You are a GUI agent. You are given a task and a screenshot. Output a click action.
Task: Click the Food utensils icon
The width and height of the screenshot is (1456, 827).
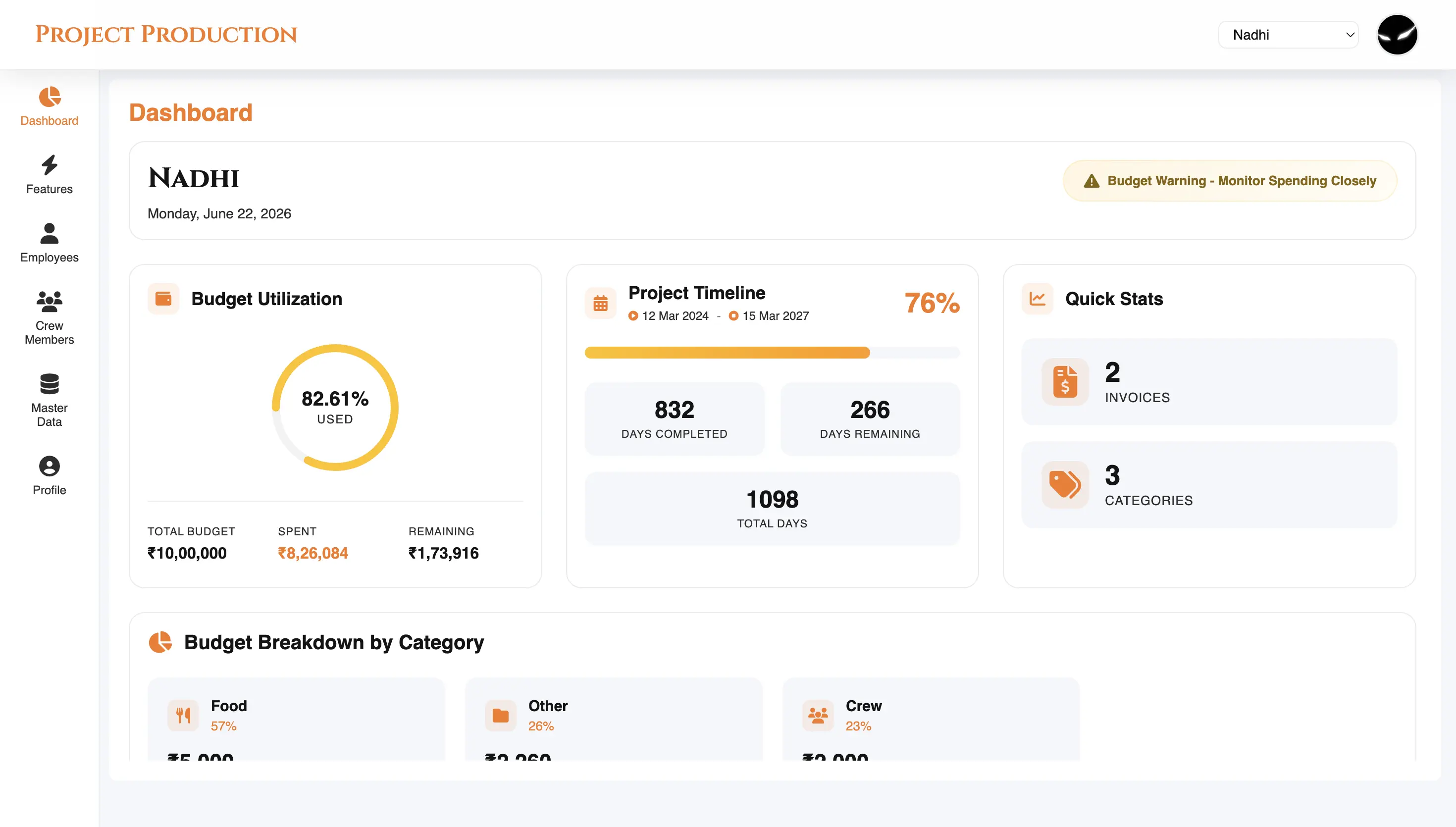183,716
